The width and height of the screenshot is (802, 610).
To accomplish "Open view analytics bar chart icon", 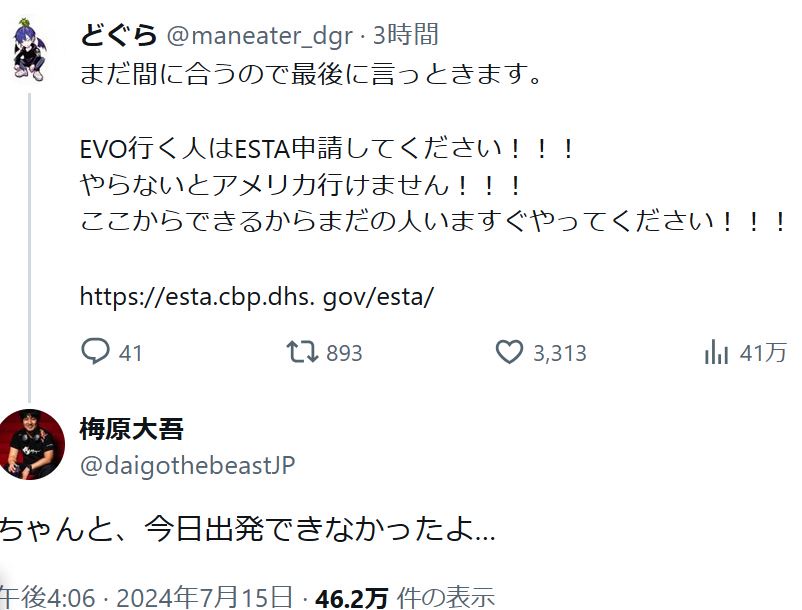I will click(x=716, y=352).
